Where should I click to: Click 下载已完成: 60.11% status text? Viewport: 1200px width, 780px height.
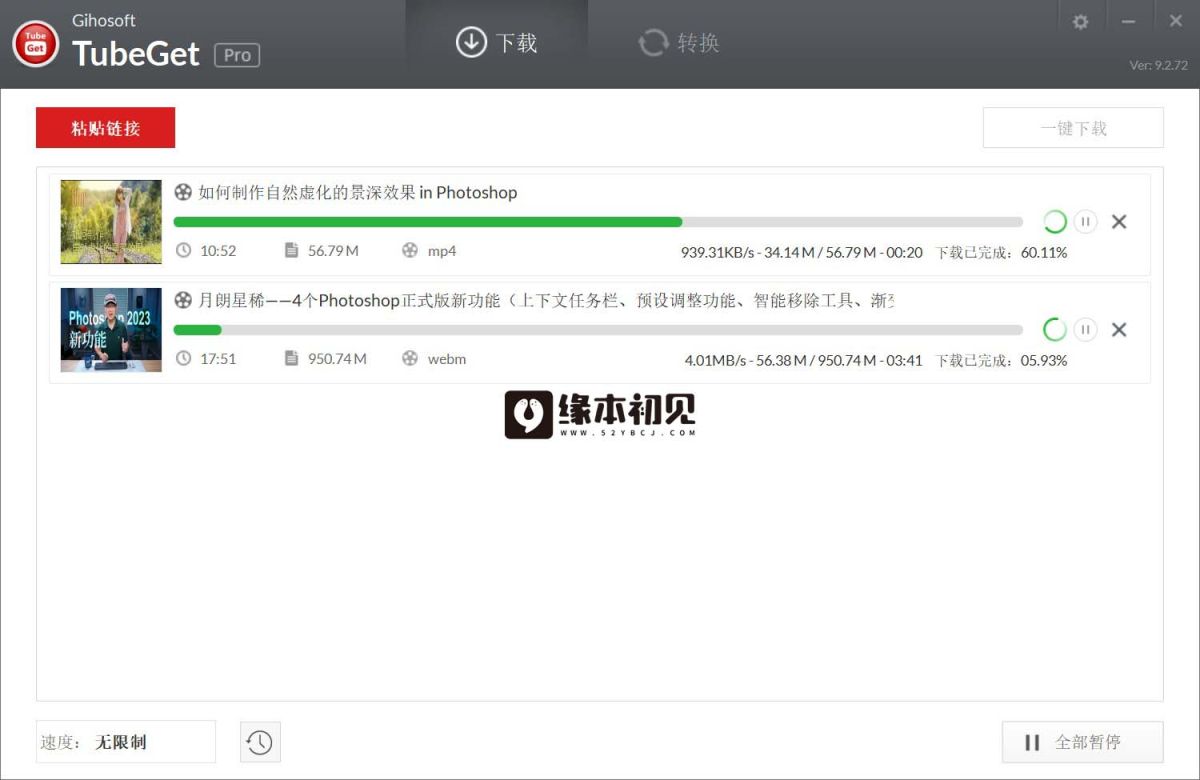click(x=1001, y=252)
